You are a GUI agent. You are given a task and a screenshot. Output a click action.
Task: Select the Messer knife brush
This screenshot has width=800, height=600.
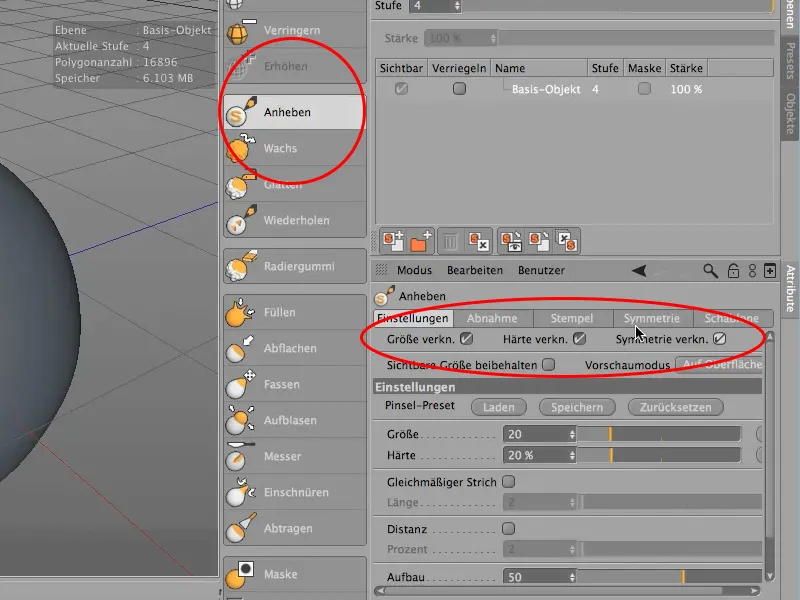coord(295,457)
